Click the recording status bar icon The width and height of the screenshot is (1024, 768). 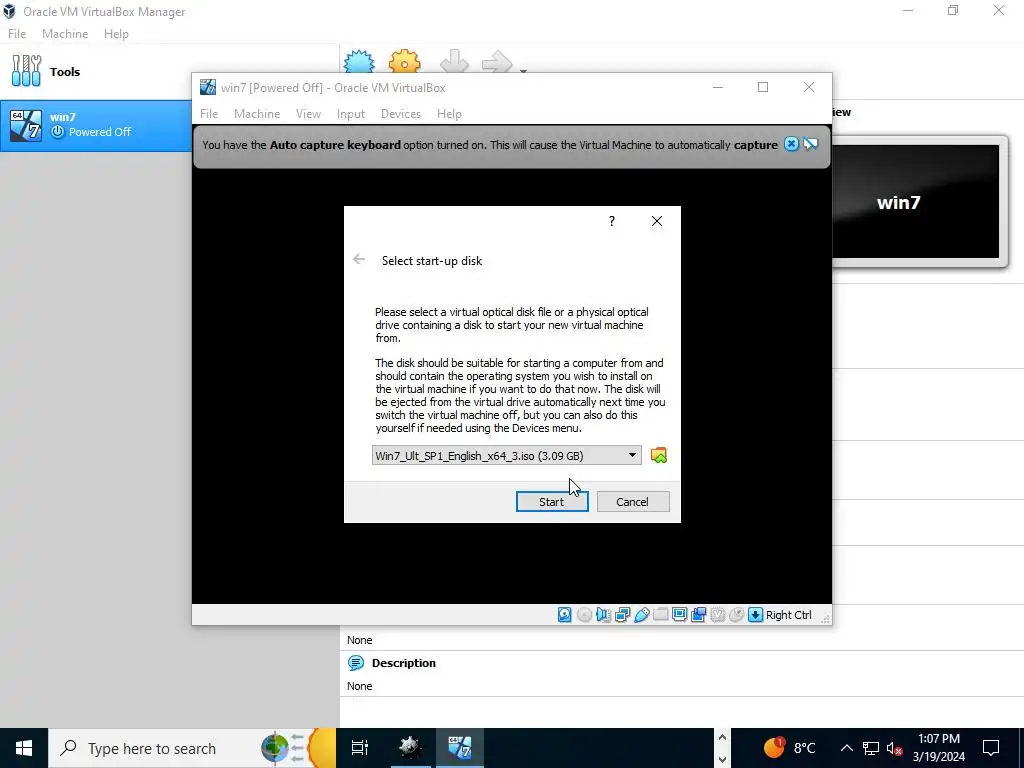[699, 615]
